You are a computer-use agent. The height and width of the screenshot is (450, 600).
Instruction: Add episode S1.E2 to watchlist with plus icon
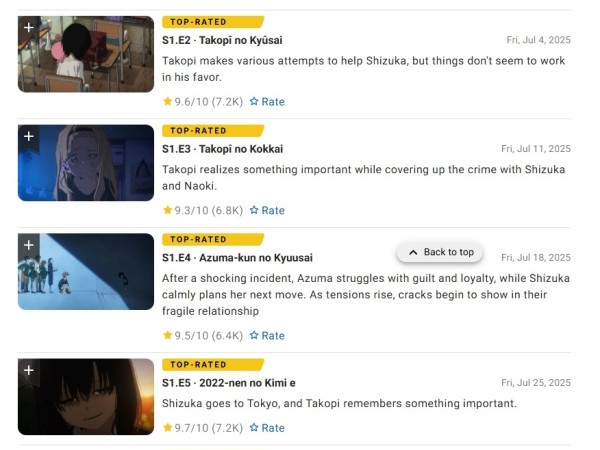click(29, 28)
